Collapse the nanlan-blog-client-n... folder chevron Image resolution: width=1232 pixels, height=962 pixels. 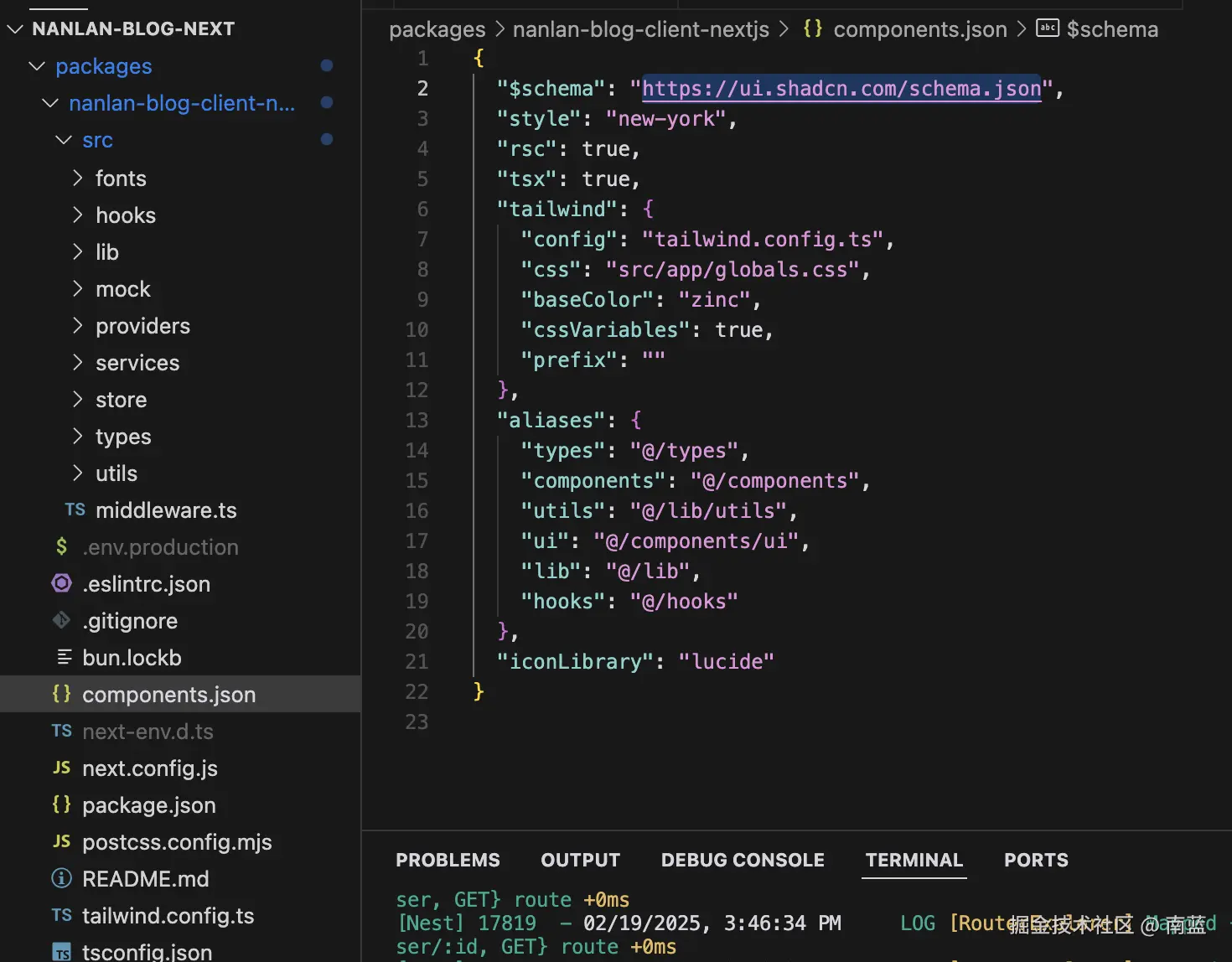(x=50, y=103)
